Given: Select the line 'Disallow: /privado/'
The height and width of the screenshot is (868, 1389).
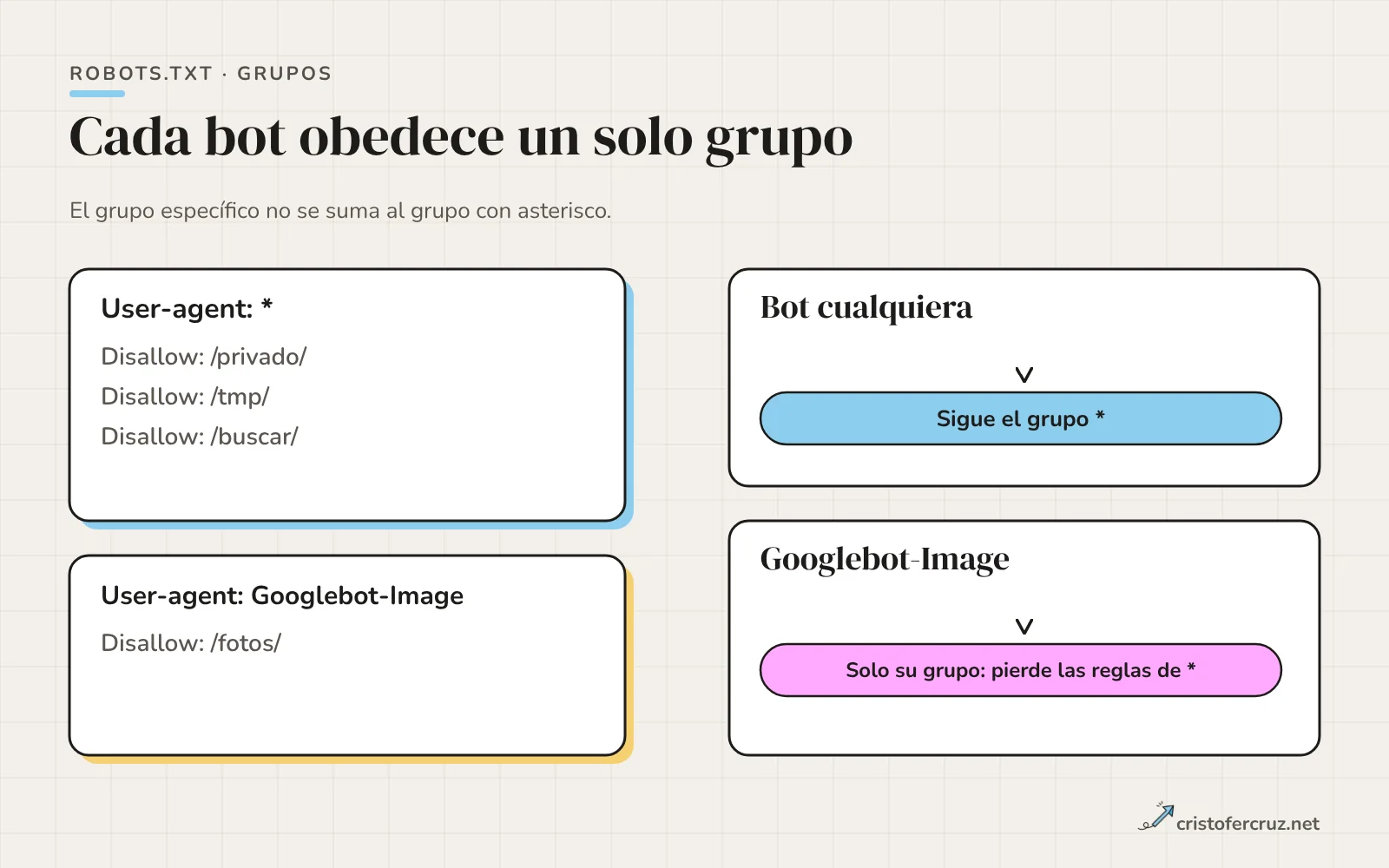Looking at the screenshot, I should pos(204,357).
